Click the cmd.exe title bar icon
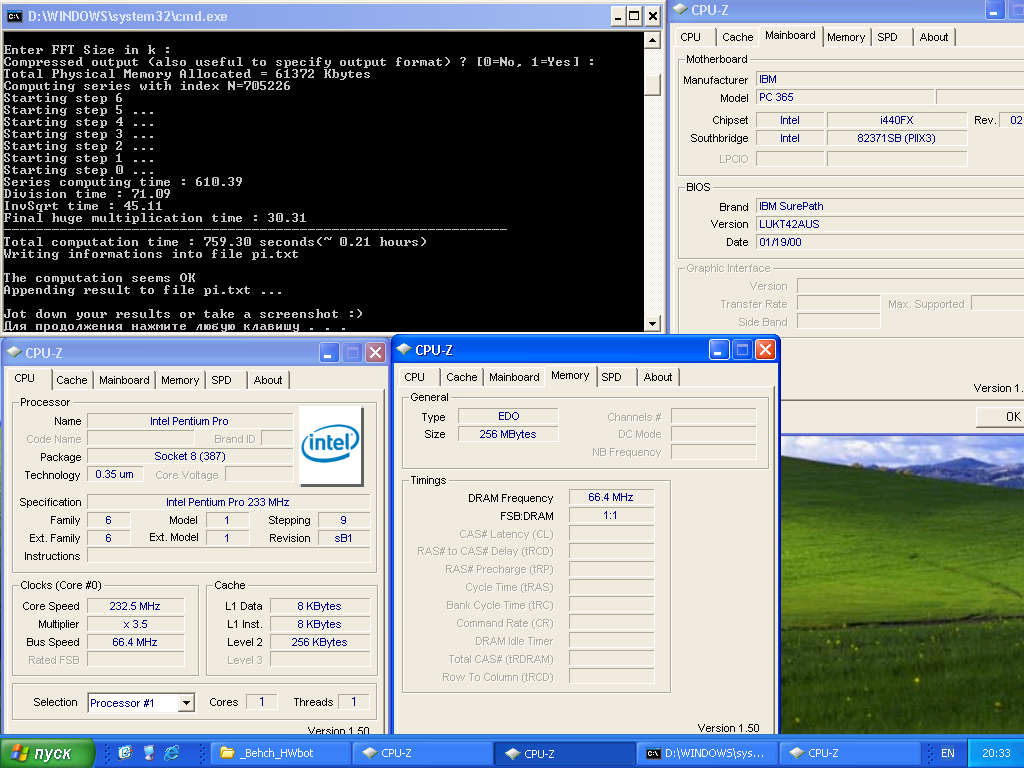 pyautogui.click(x=14, y=16)
